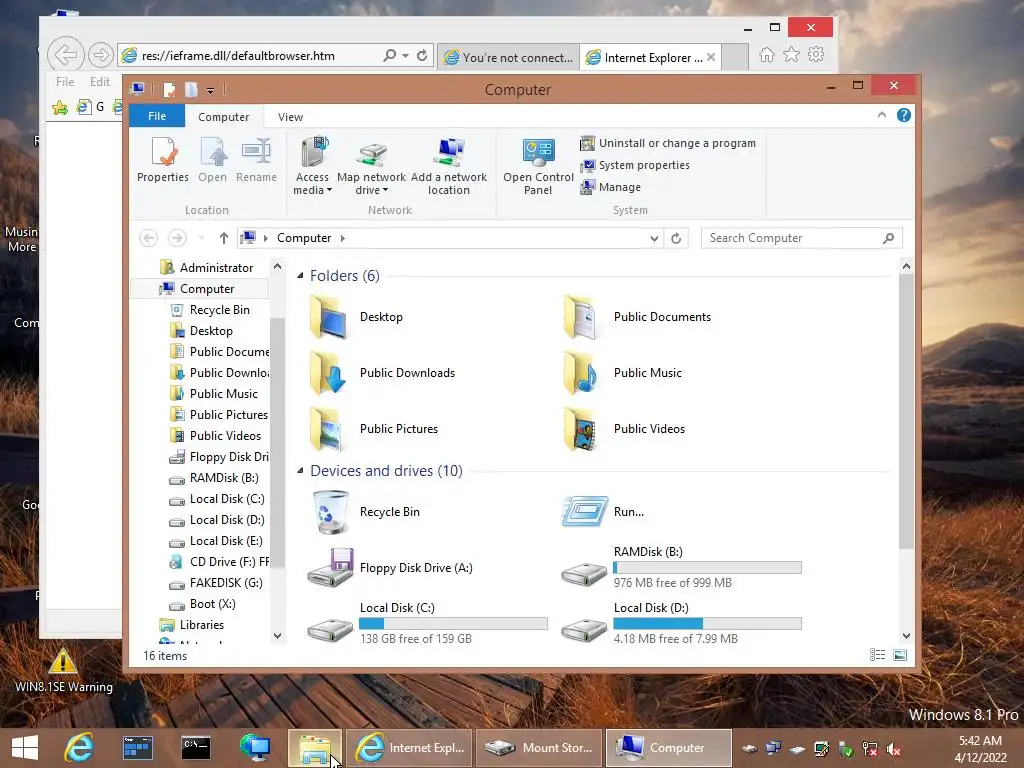Open the address bar history dropdown

(654, 238)
